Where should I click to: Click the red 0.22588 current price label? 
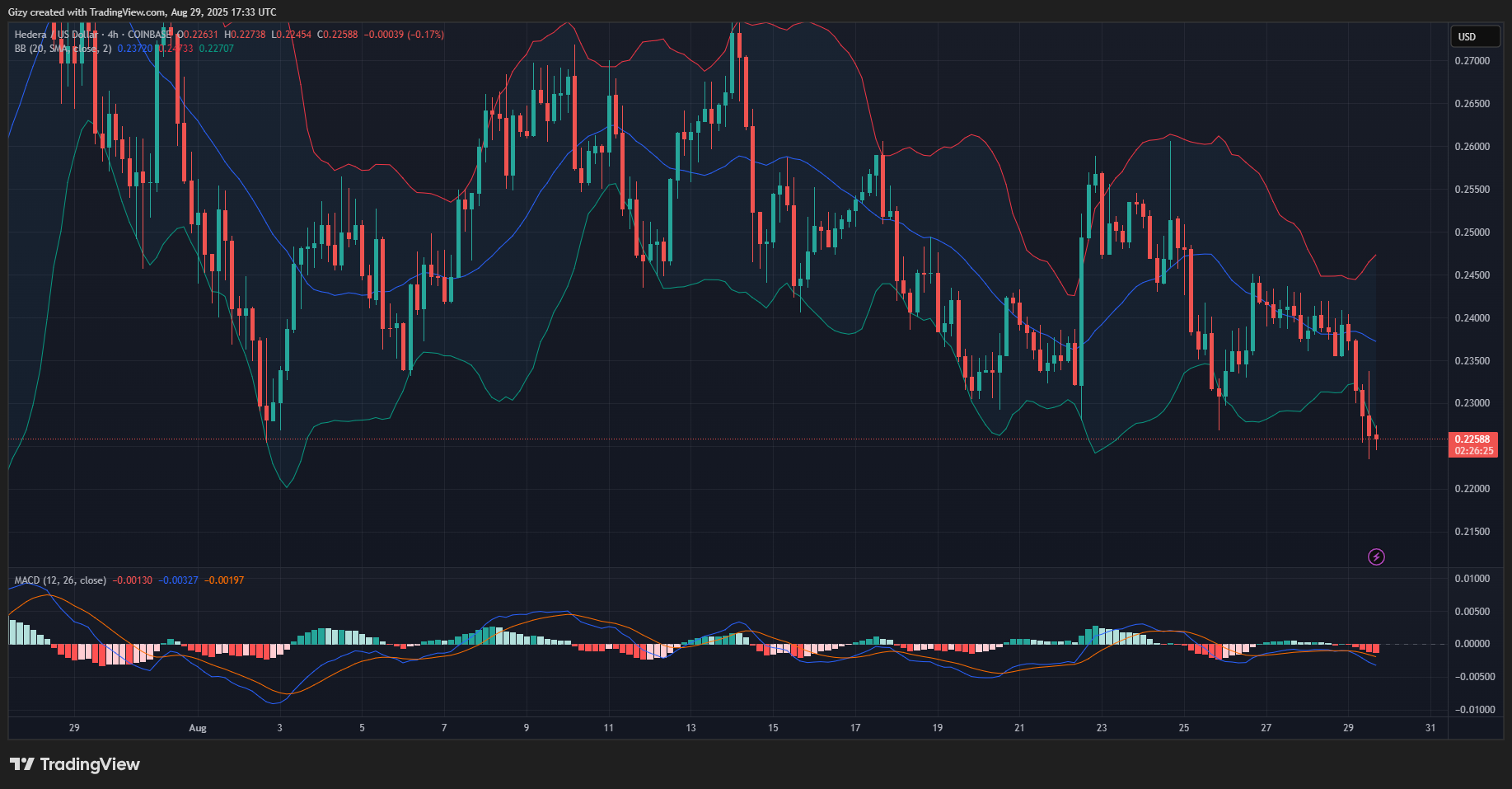coord(1472,439)
